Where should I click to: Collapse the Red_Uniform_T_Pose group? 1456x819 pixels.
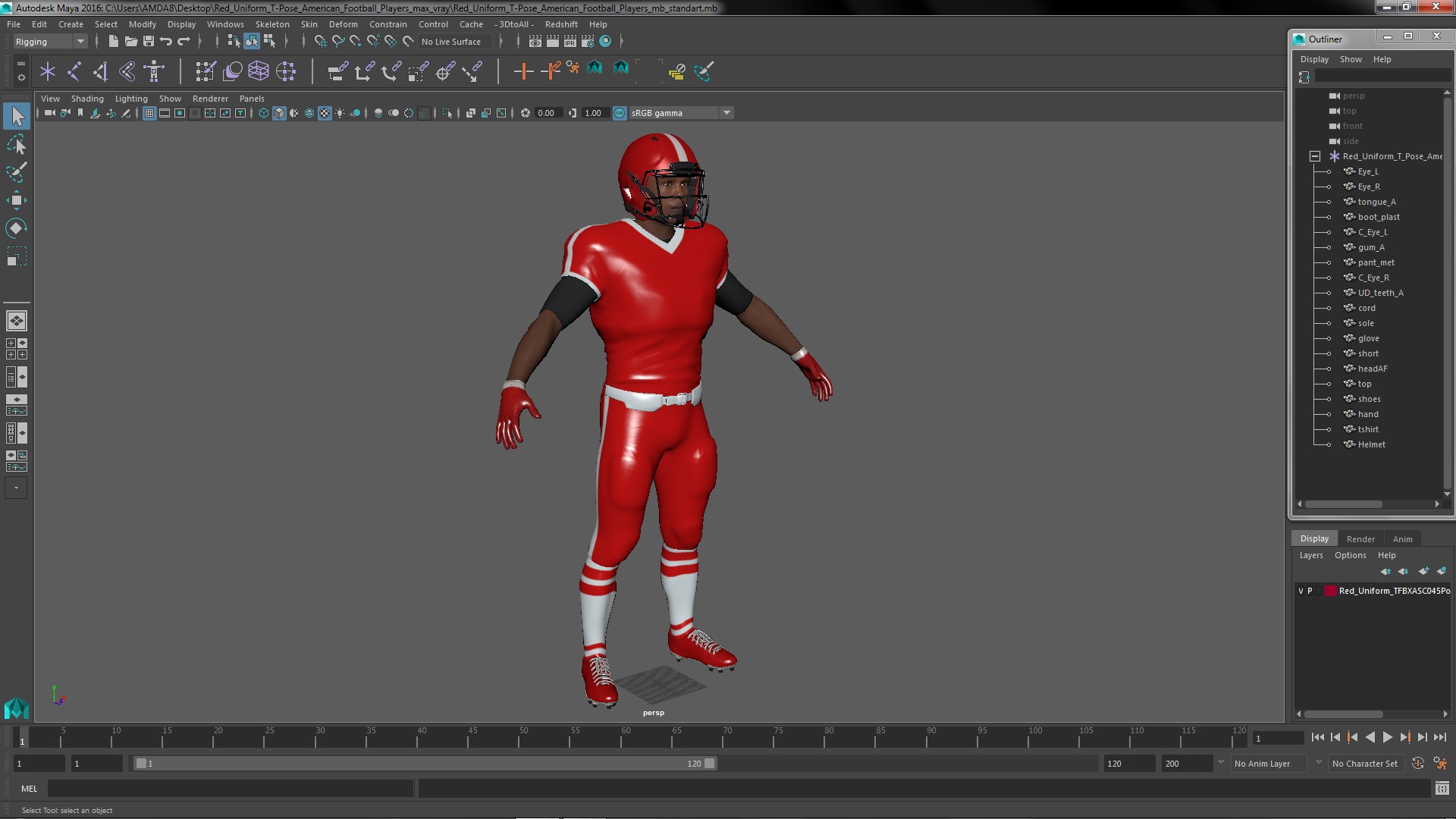pyautogui.click(x=1315, y=156)
